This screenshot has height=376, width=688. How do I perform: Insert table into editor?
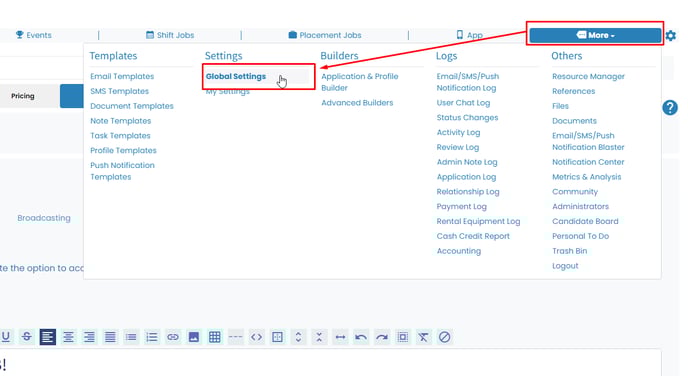[x=215, y=337]
